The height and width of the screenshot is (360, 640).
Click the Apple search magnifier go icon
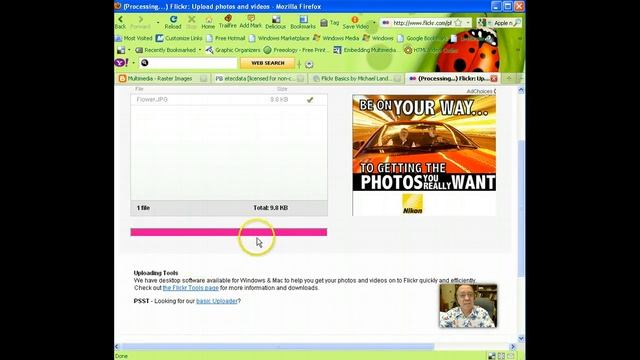pos(517,23)
